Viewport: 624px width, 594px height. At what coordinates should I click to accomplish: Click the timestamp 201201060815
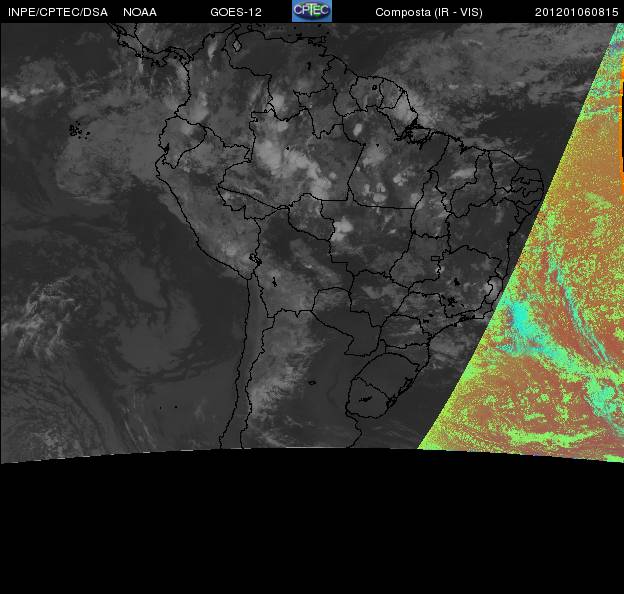click(577, 12)
